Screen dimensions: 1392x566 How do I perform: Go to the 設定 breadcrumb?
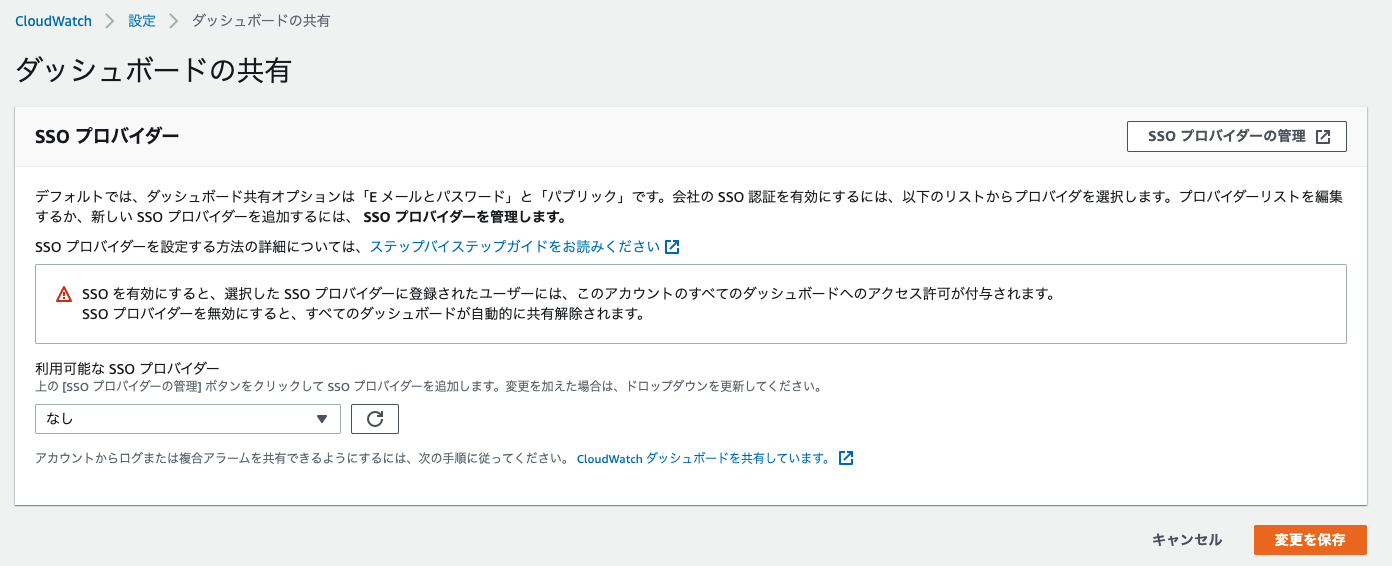pos(142,20)
